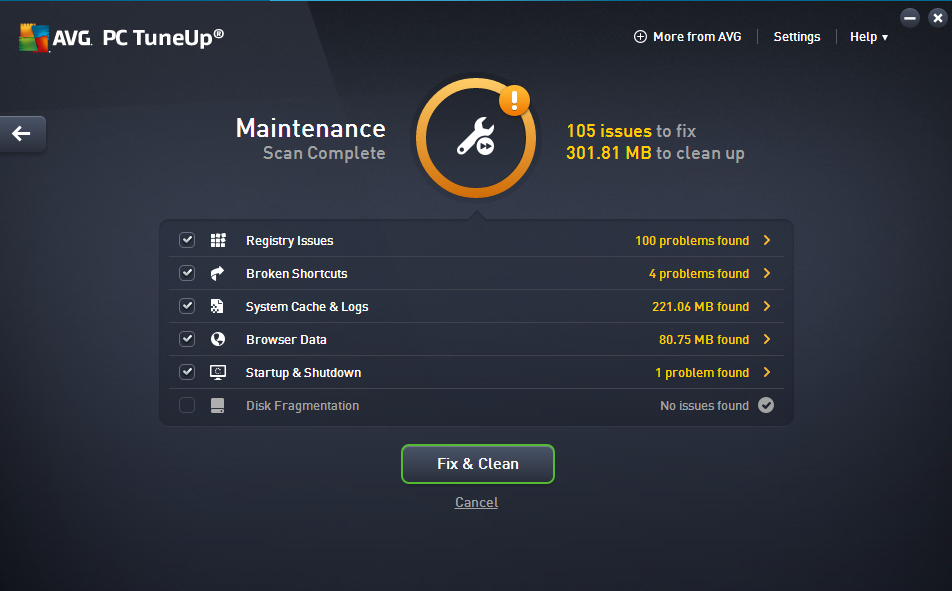Click the System Cache & Logs file icon
Image resolution: width=952 pixels, height=591 pixels.
click(x=217, y=306)
